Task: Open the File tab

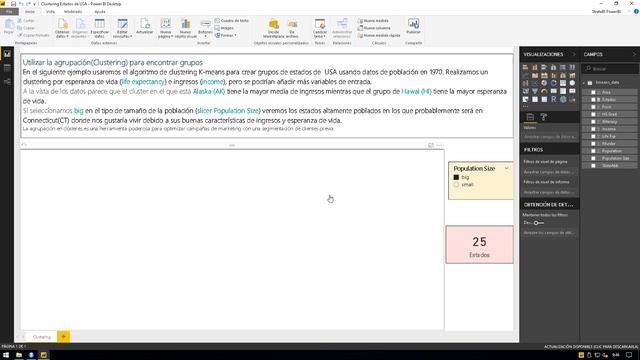Action: tap(9, 11)
